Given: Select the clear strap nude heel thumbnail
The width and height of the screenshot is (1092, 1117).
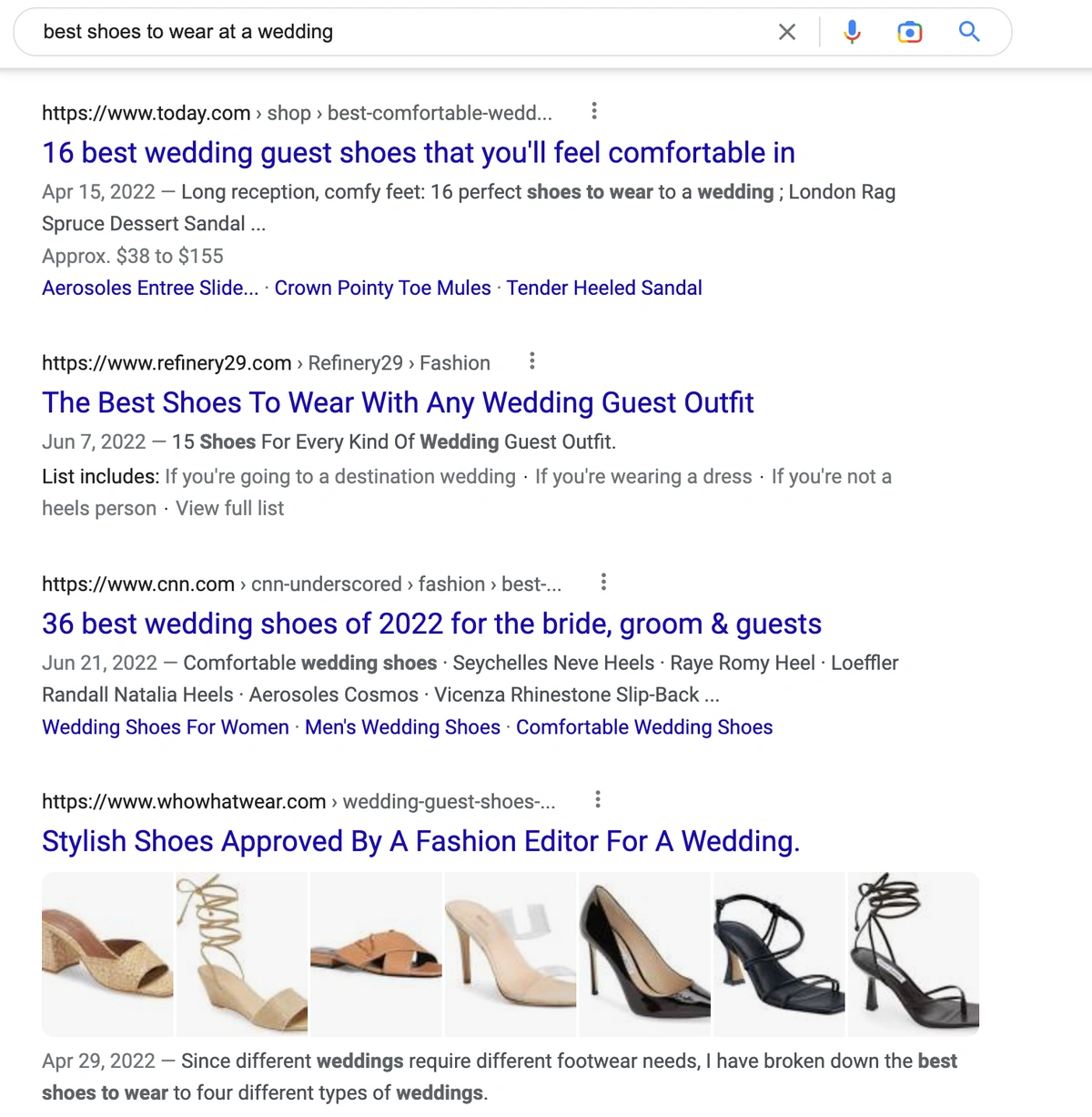Looking at the screenshot, I should pyautogui.click(x=511, y=954).
